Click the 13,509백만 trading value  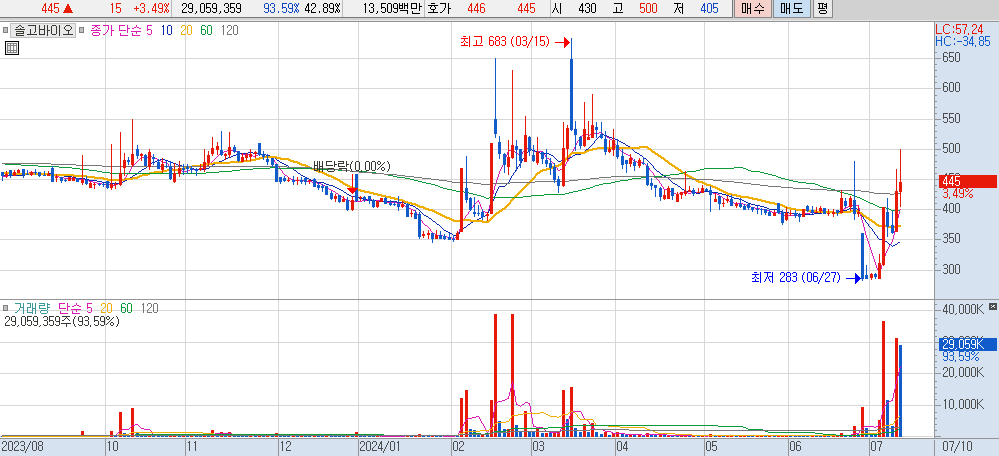[x=391, y=9]
